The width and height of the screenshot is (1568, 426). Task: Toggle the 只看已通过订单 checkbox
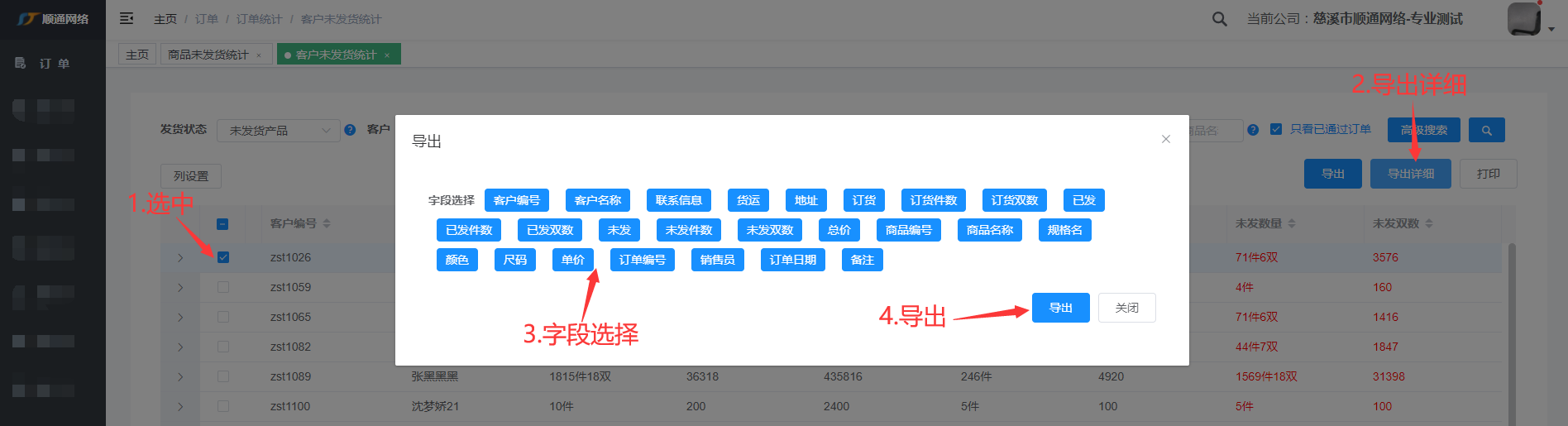point(1276,130)
